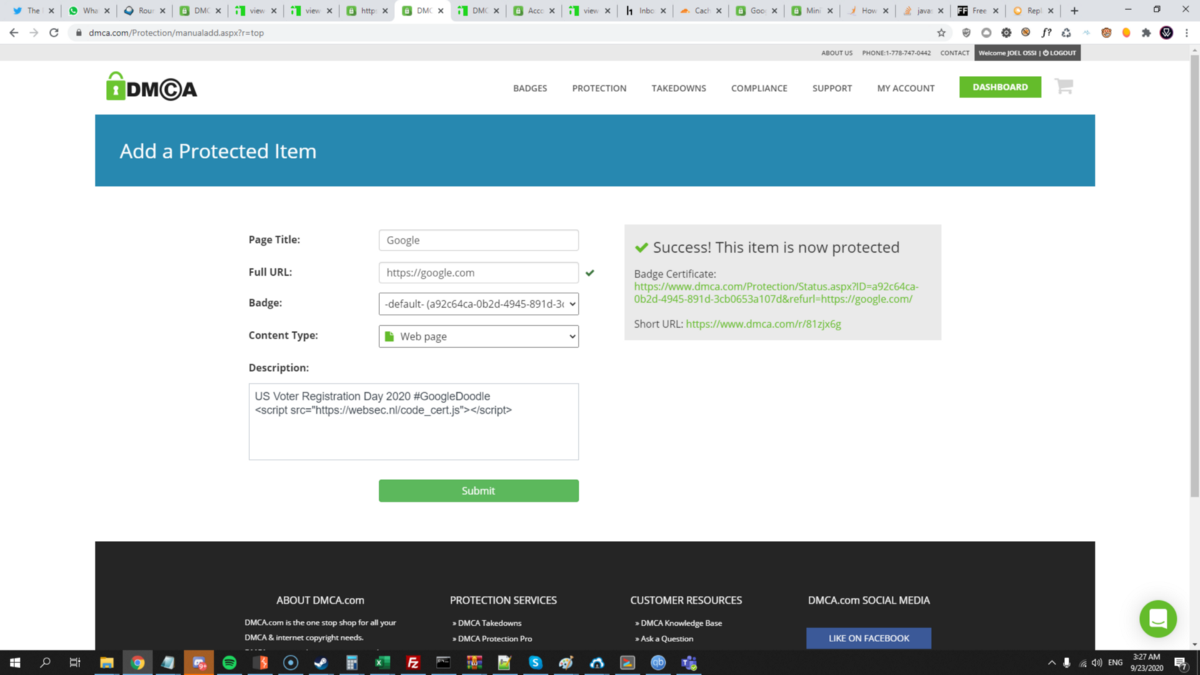Click the green DASHBOARD button

point(1000,87)
